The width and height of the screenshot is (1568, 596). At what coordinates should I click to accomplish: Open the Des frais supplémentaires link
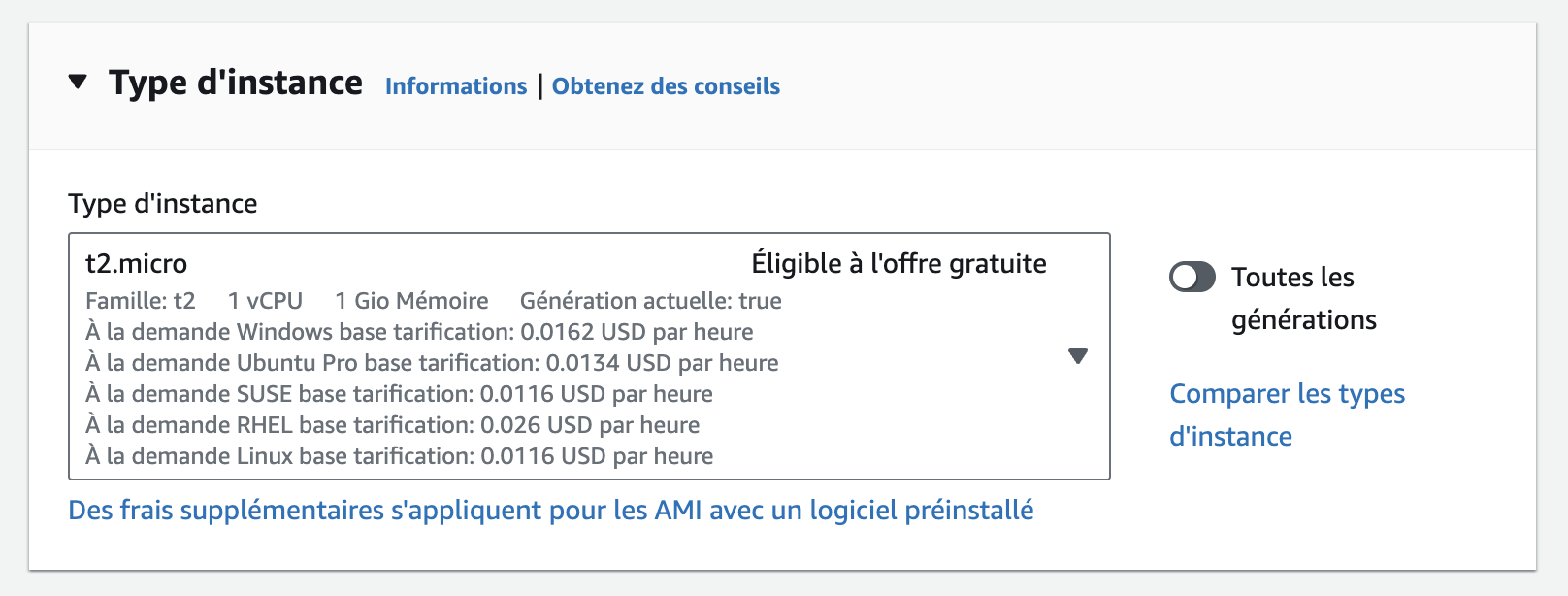(550, 511)
